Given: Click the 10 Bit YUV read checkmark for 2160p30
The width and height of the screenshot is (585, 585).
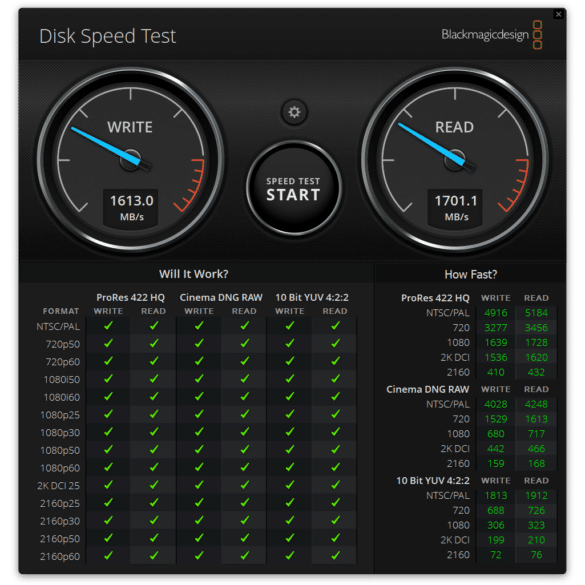Looking at the screenshot, I should 335,520.
